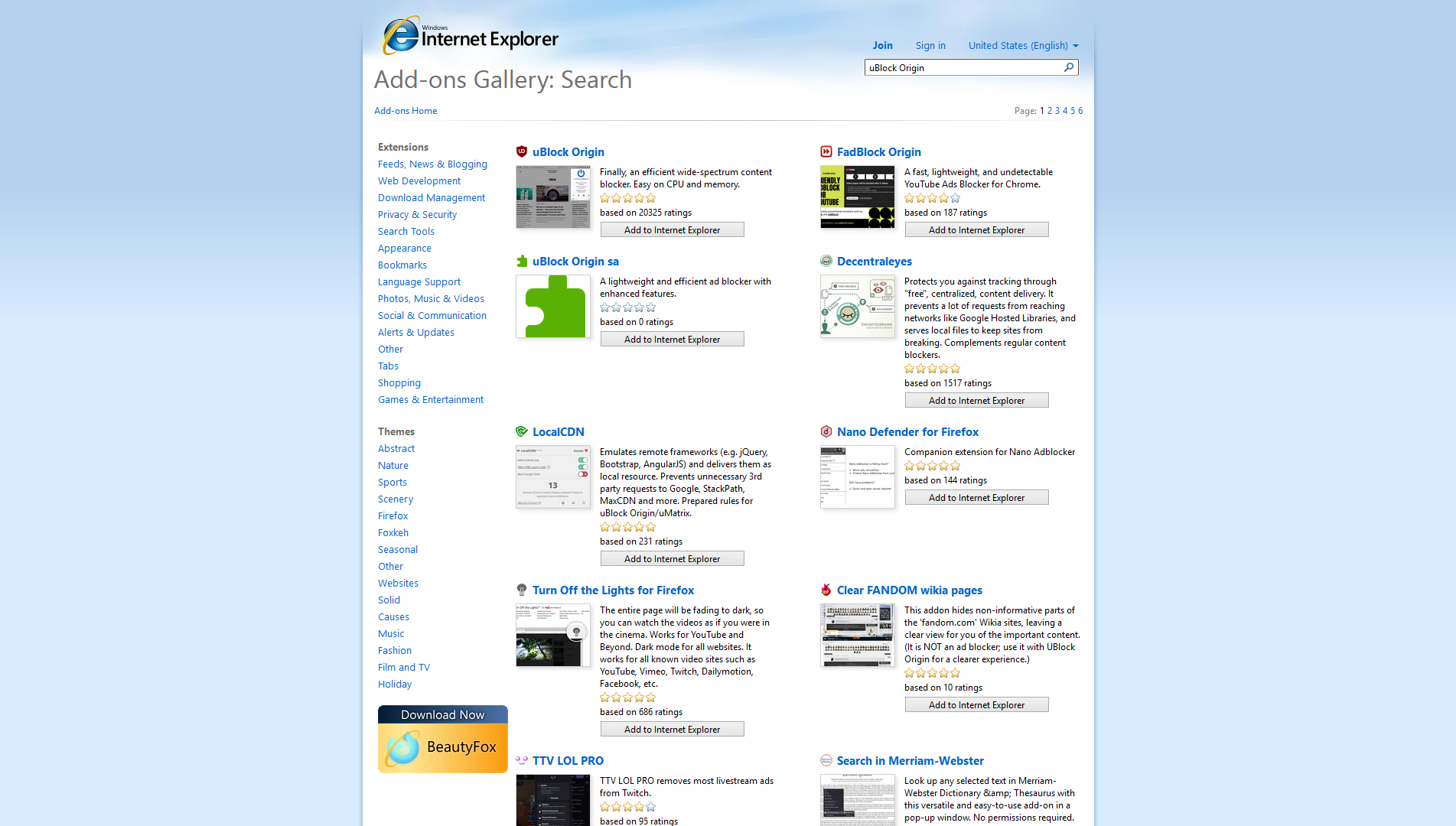This screenshot has width=1456, height=826.
Task: Click the star rating under LocalCDN
Action: click(x=628, y=527)
